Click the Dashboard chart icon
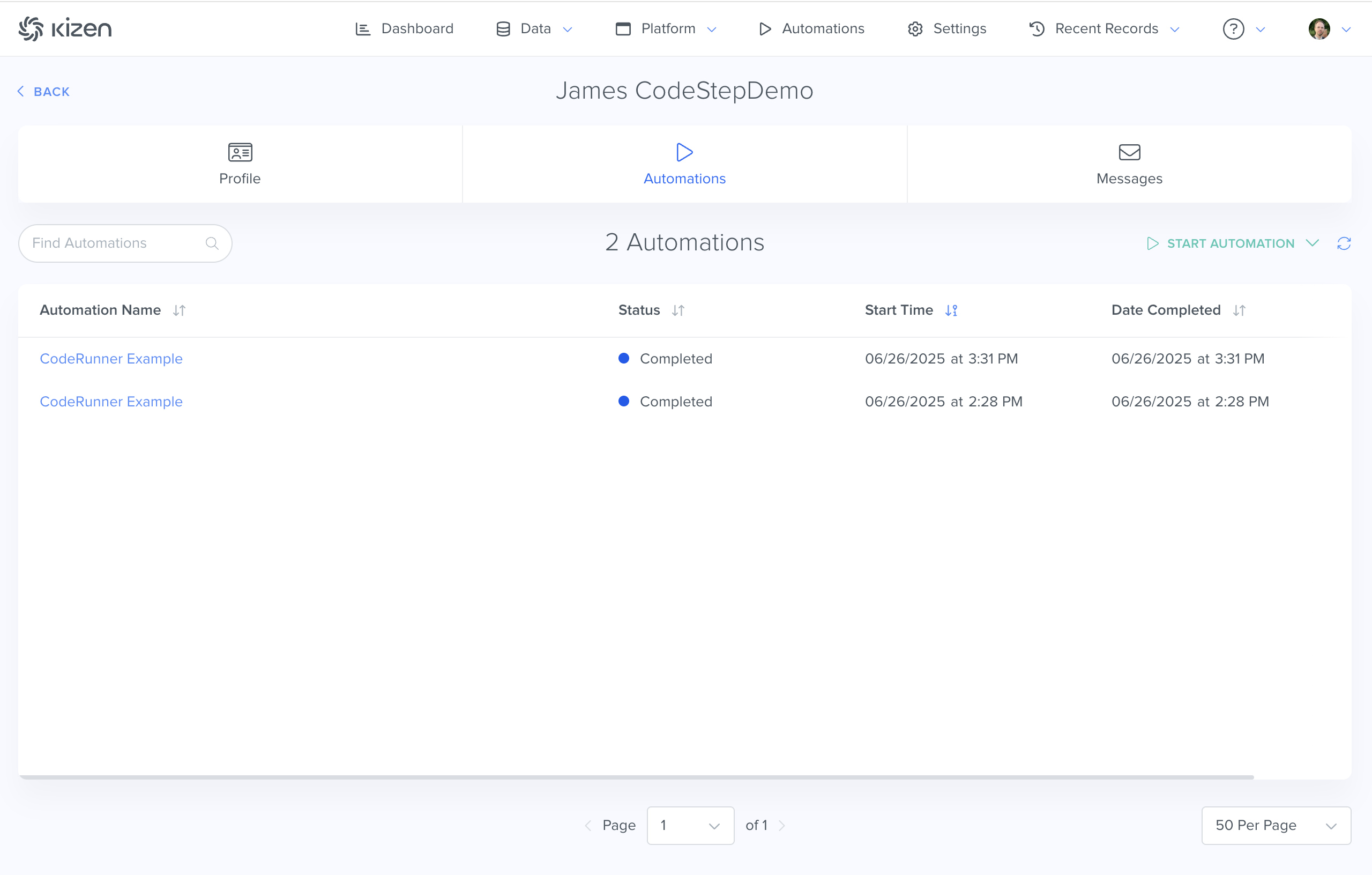This screenshot has width=1372, height=875. (362, 29)
